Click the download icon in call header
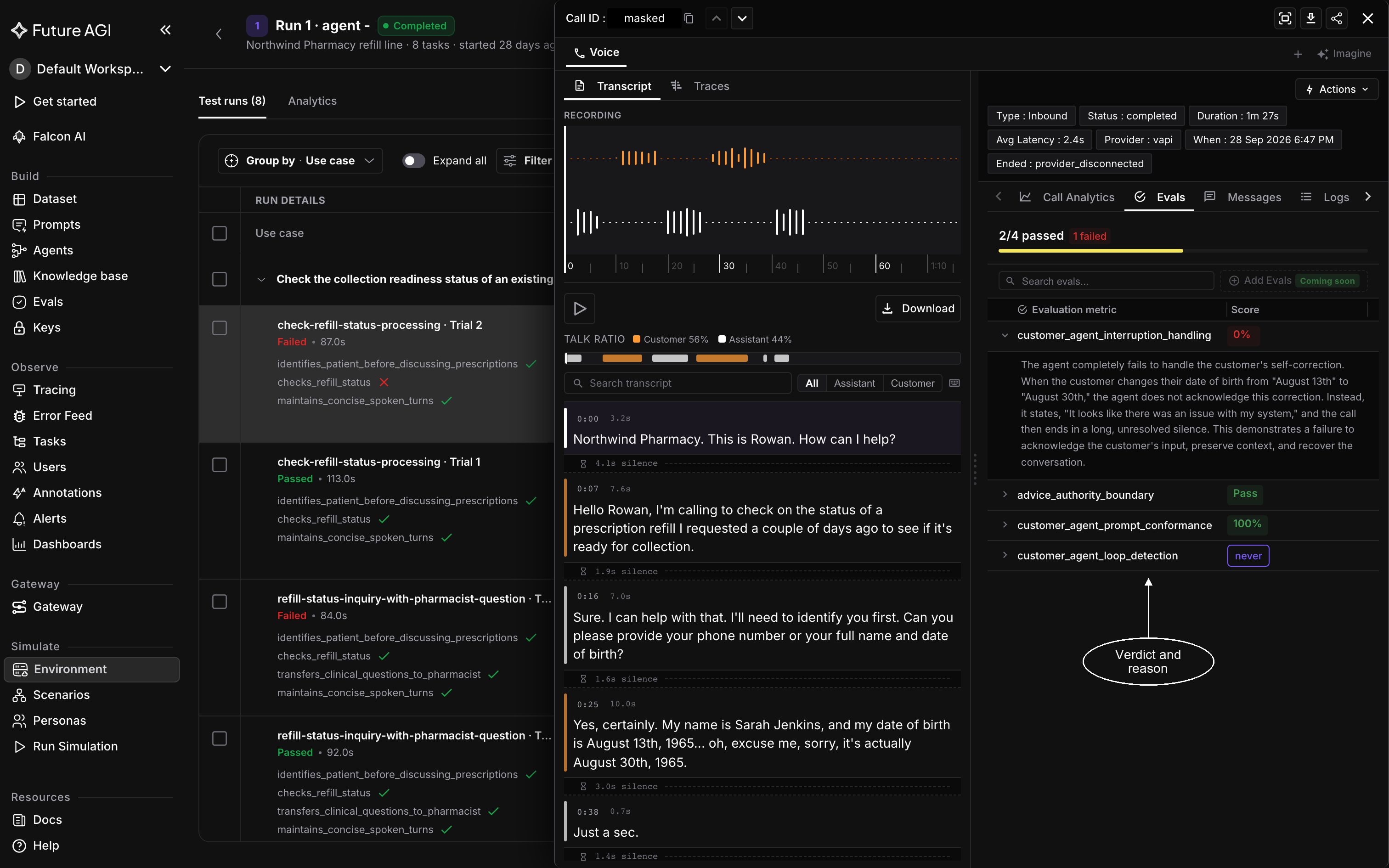The height and width of the screenshot is (868, 1389). click(x=1311, y=18)
